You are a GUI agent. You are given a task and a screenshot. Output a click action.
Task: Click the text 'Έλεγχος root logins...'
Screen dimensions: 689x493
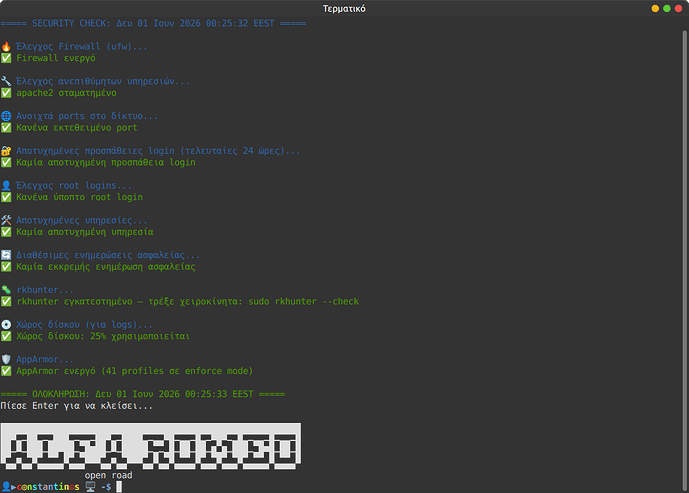click(x=74, y=185)
